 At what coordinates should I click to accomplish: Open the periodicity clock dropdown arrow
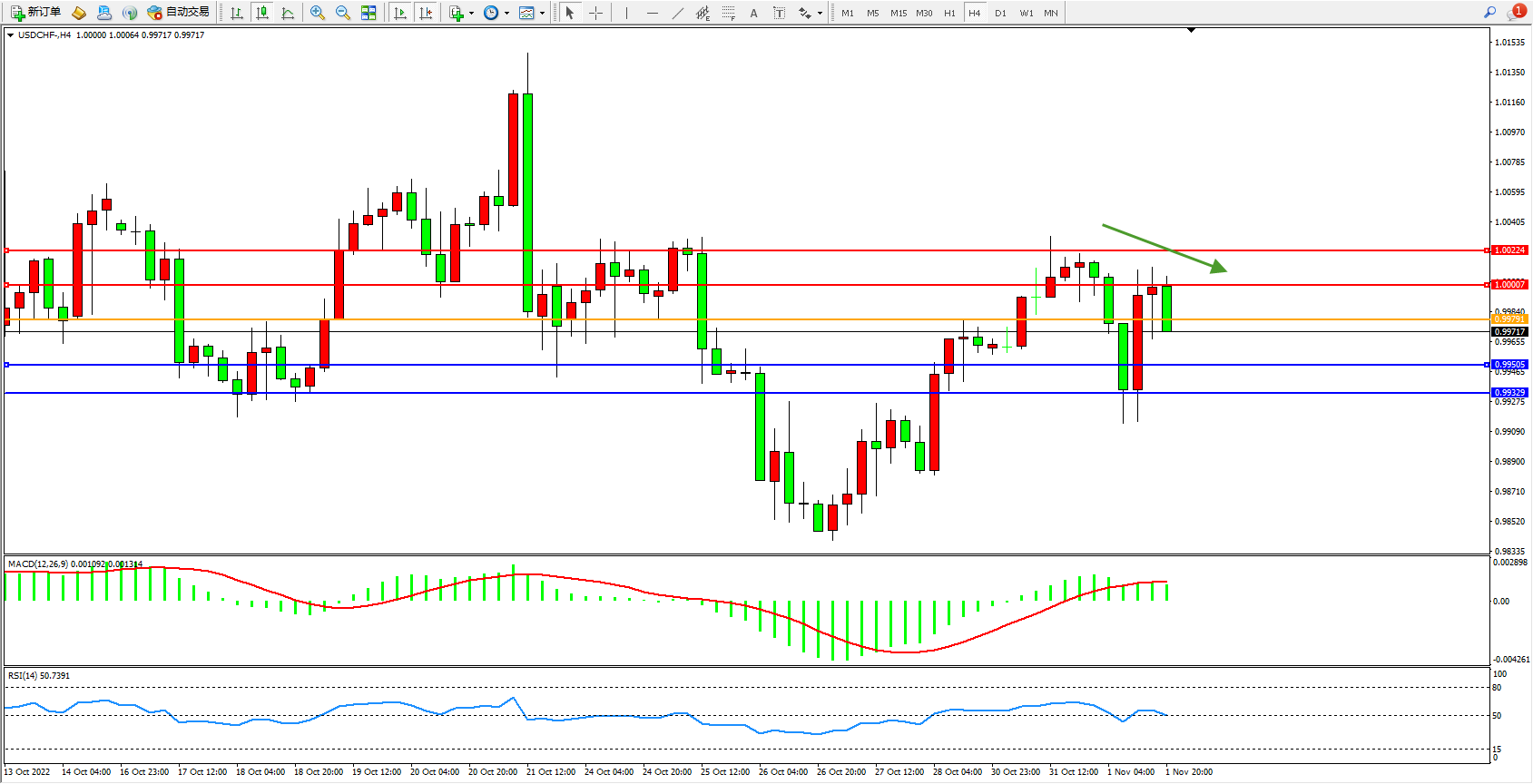(x=506, y=13)
